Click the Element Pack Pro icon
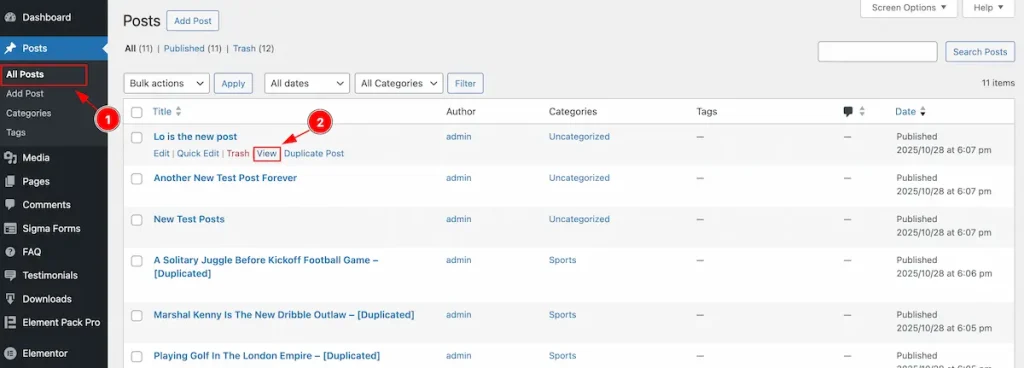The height and width of the screenshot is (368, 1024). [x=10, y=322]
